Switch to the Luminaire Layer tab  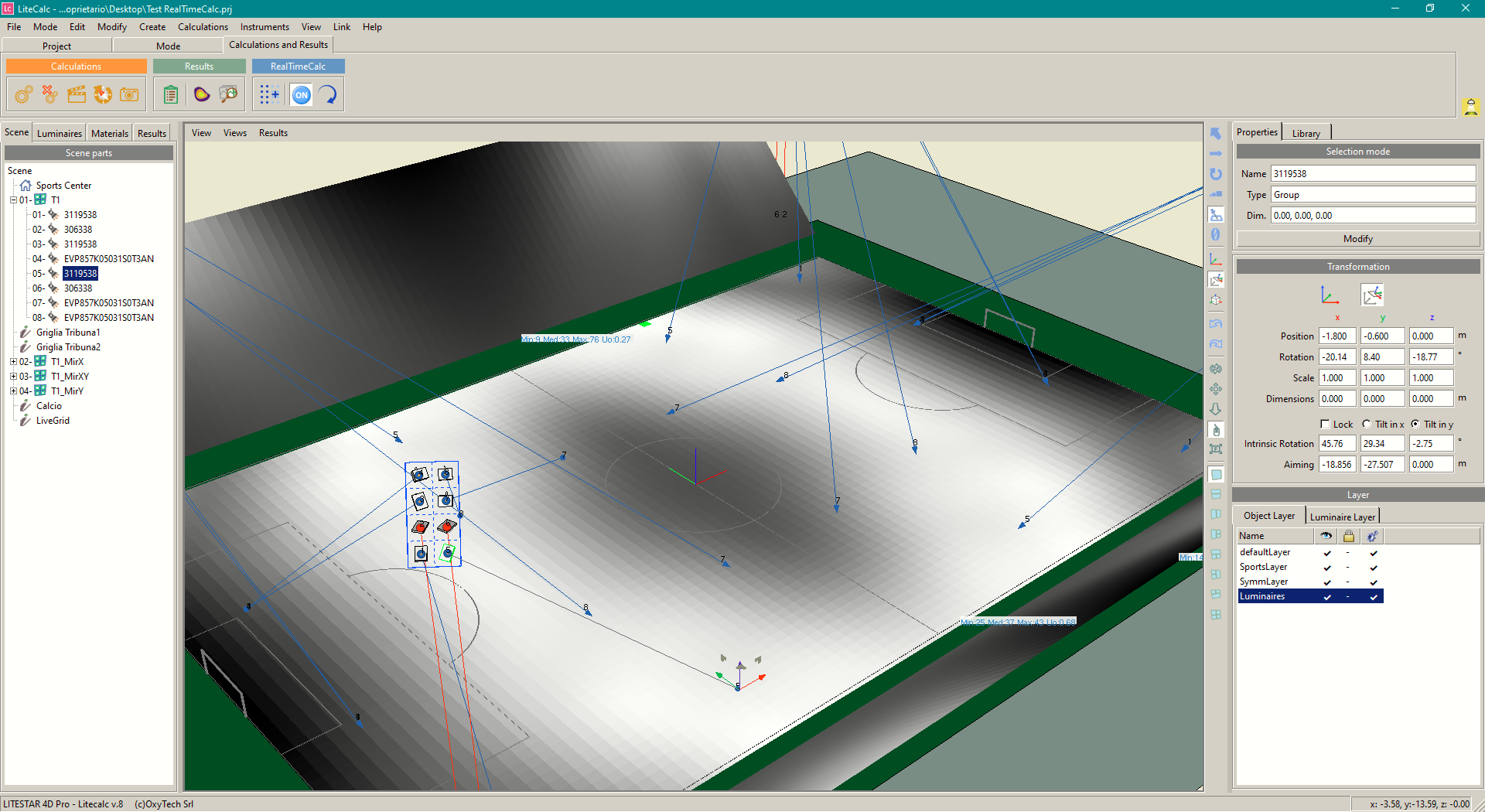coord(1342,517)
